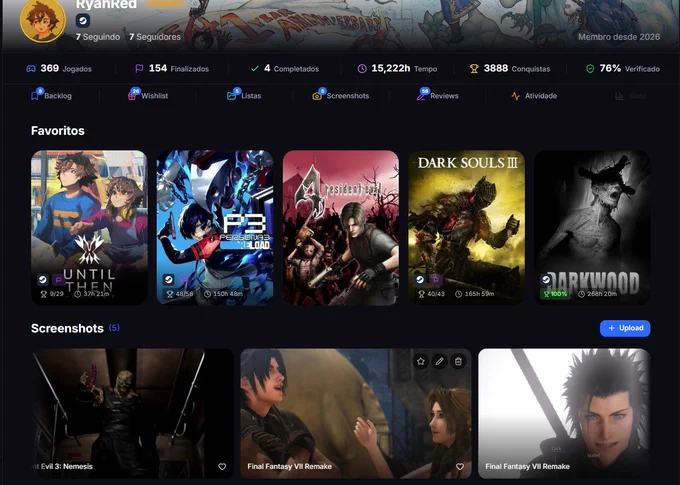Screen dimensions: 680x485
Task: Click the purple platform badge on the Until Then card
Action: pyautogui.click(x=58, y=280)
